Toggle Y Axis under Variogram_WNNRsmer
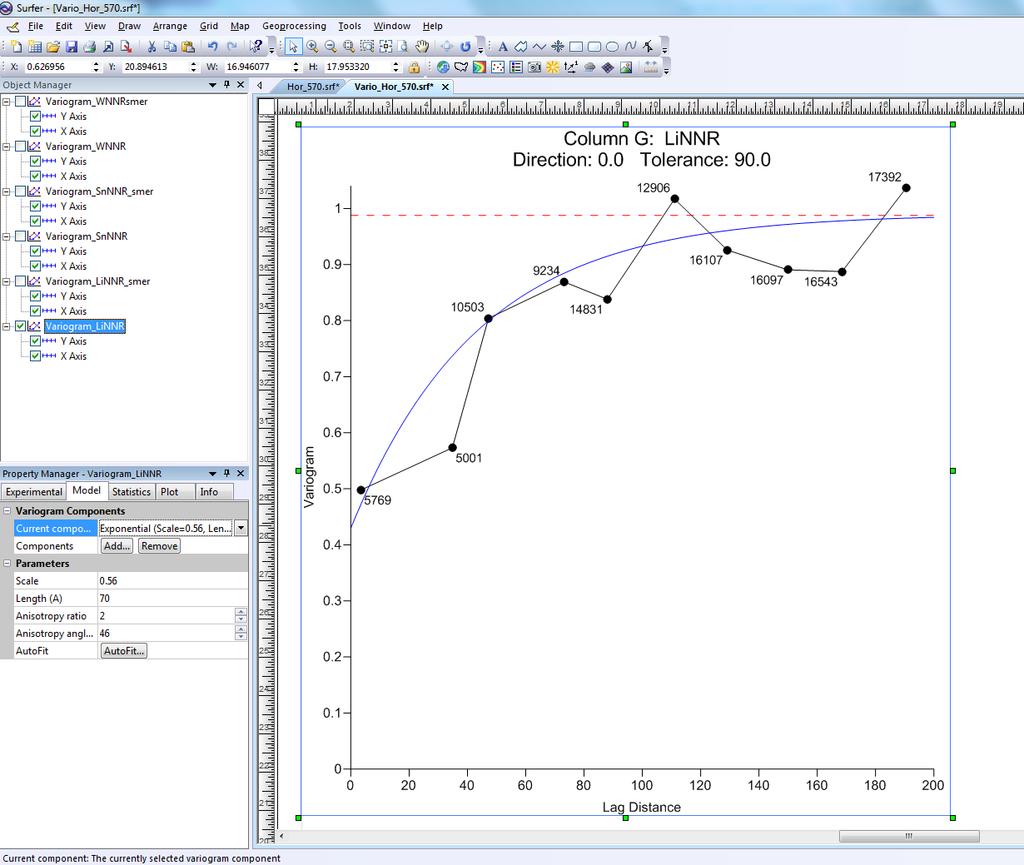The width and height of the screenshot is (1024, 865). pos(35,116)
